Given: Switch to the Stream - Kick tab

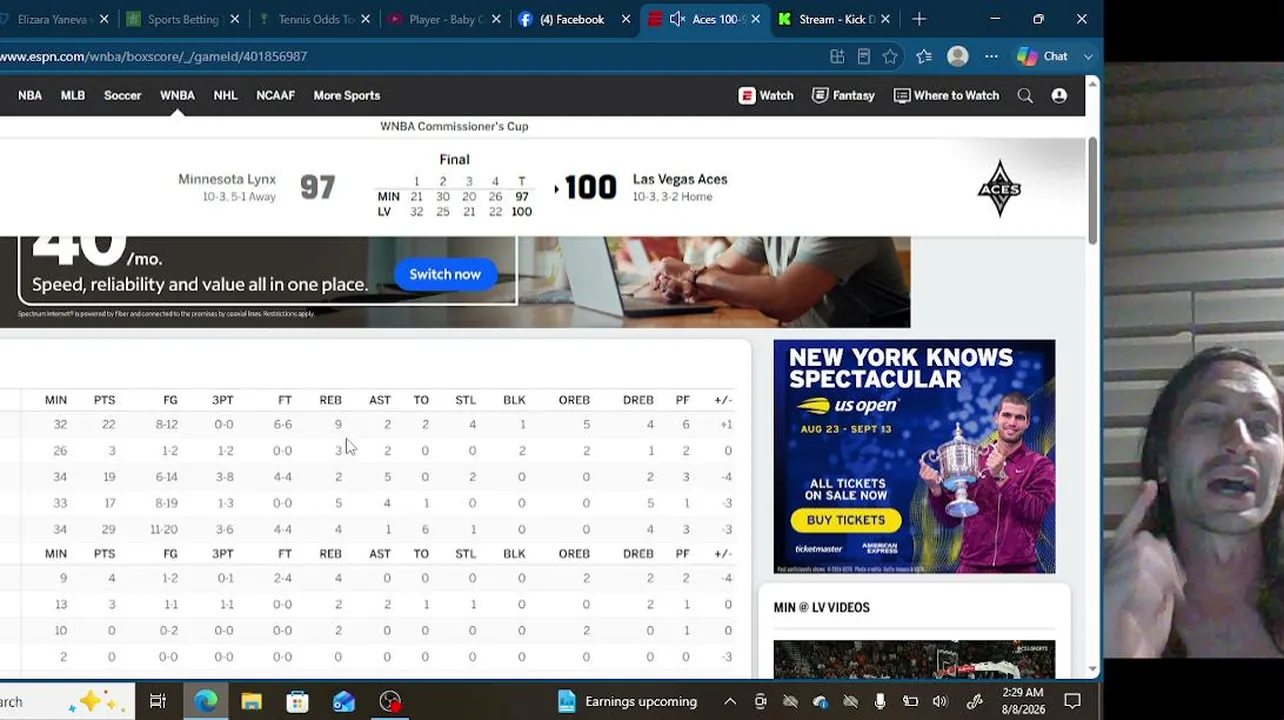Looking at the screenshot, I should click(x=836, y=19).
